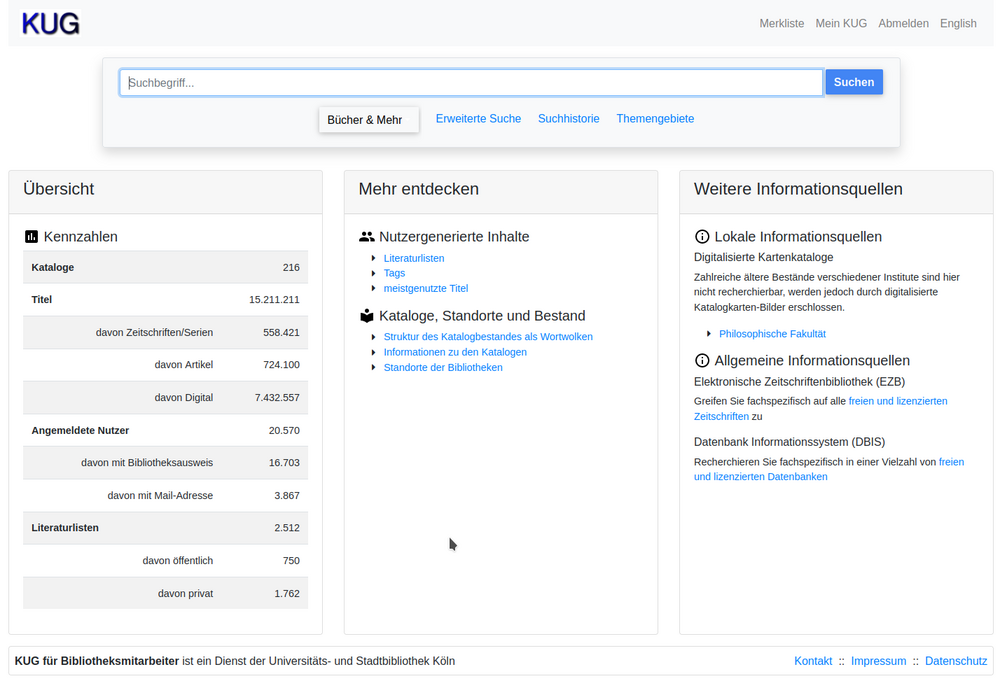
Task: Go to Themengebiete
Action: coord(655,119)
